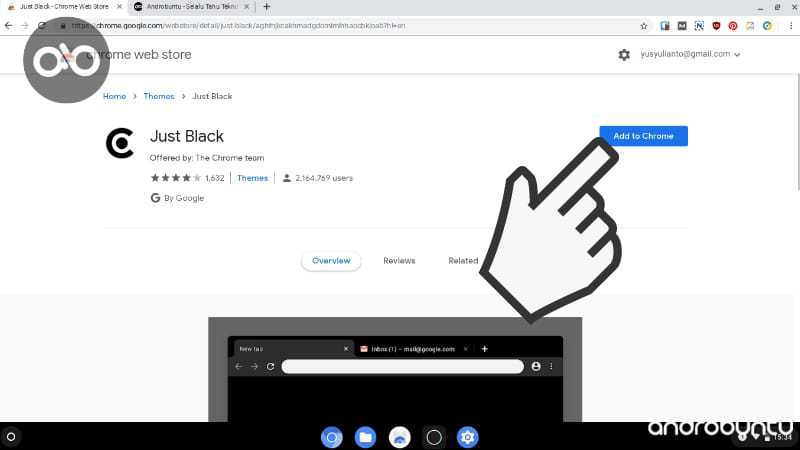Click 'Just Black' breadcrumb text
The image size is (800, 450).
(212, 96)
